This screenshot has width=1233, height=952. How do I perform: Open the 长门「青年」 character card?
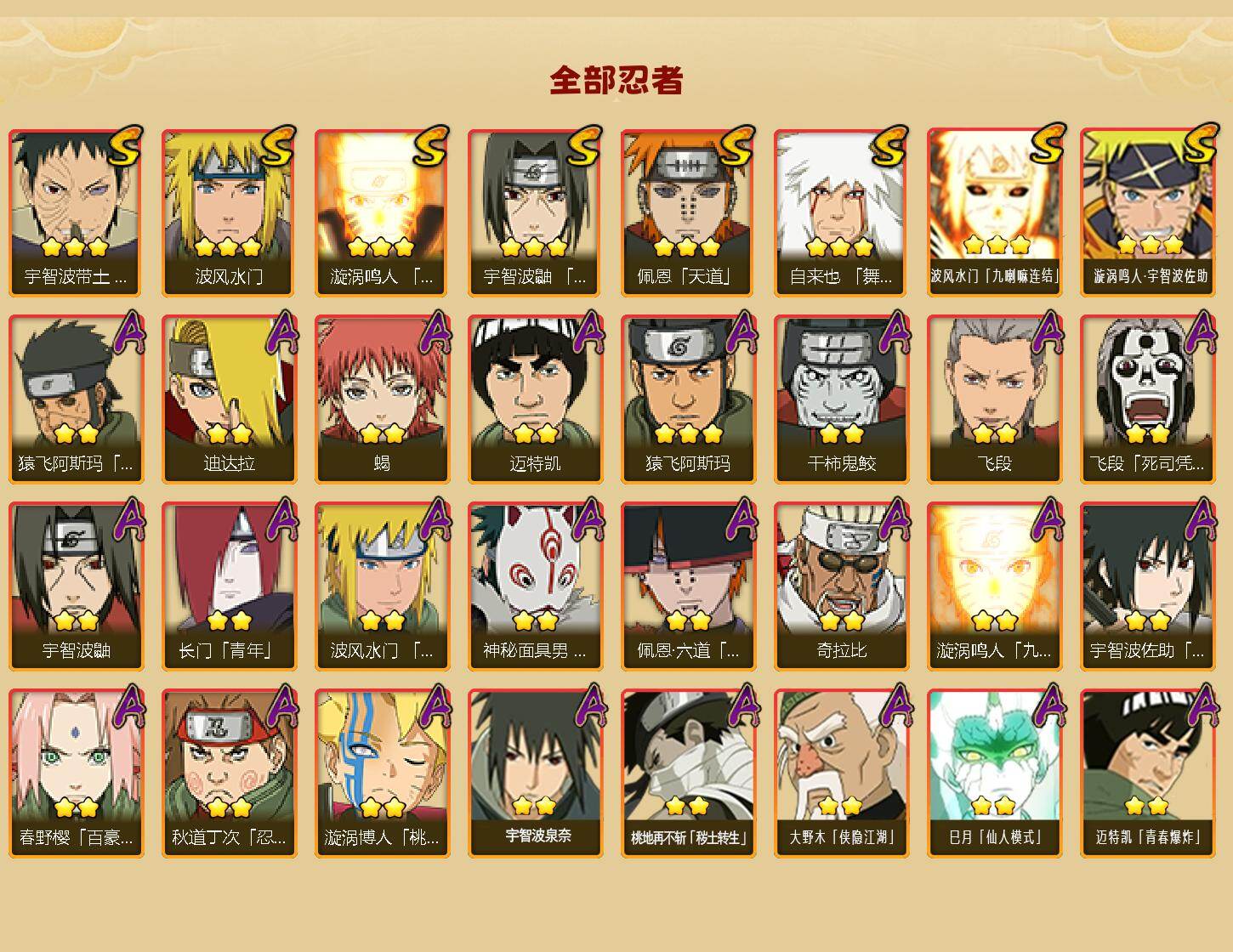click(x=229, y=586)
